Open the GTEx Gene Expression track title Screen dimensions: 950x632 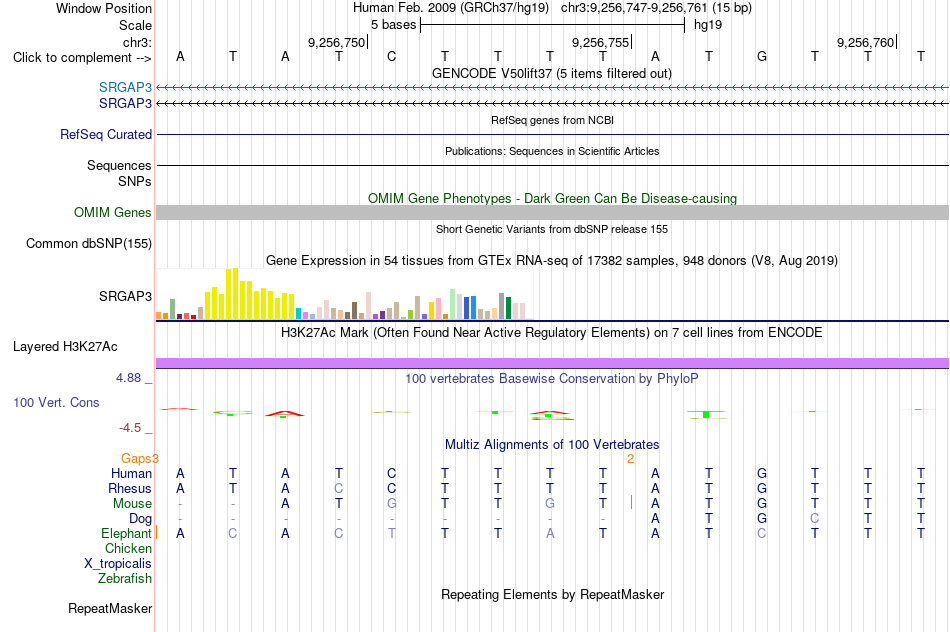tap(552, 261)
